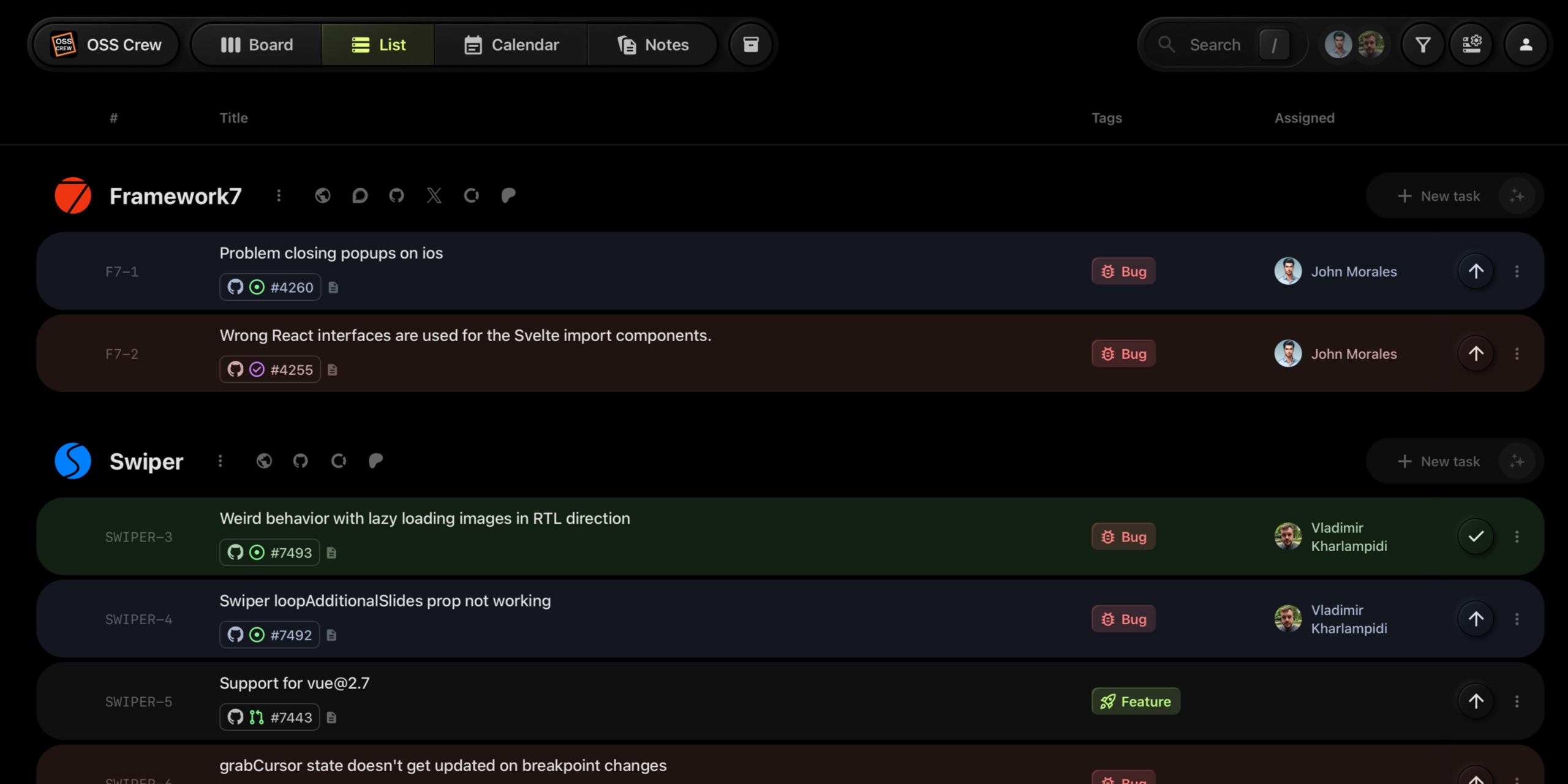Switch to the Board view tab
The image size is (1568, 784).
[x=257, y=45]
